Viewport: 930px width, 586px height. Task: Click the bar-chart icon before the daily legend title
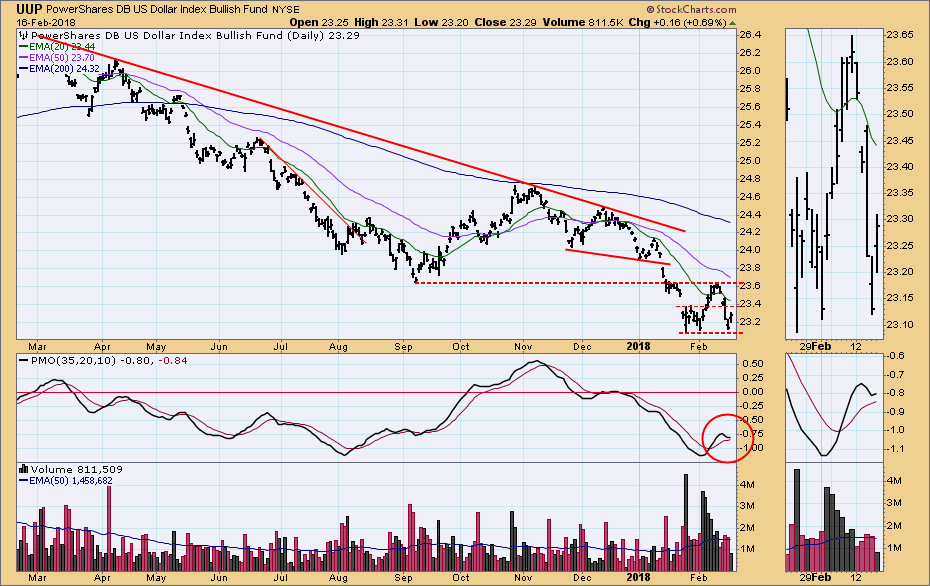click(x=24, y=36)
